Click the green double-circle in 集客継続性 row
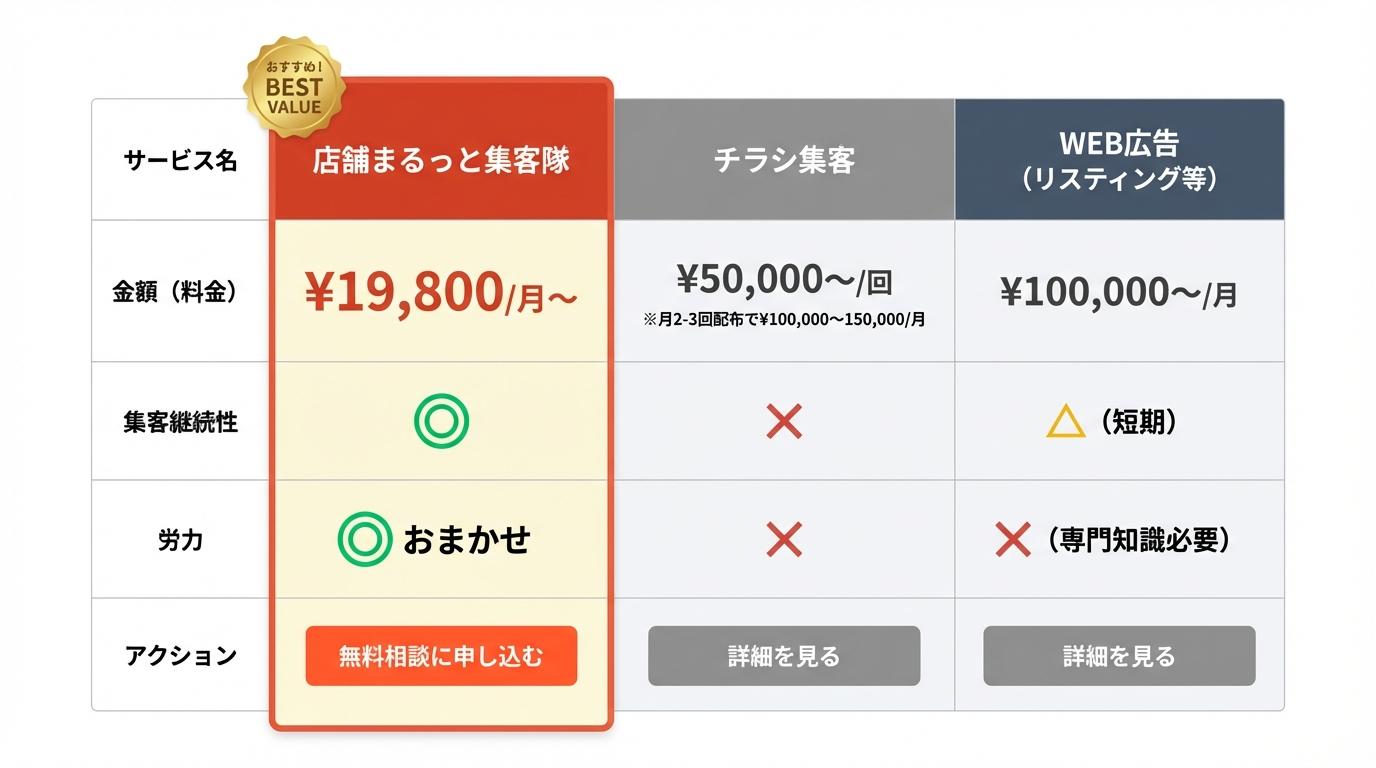The width and height of the screenshot is (1376, 768). tap(441, 422)
